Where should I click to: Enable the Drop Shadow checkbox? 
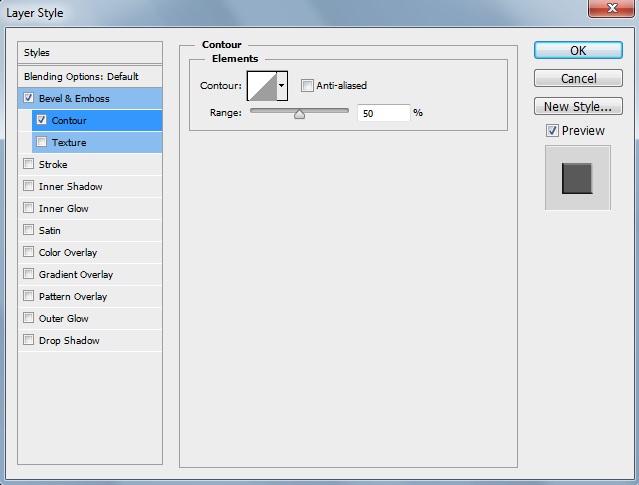tap(29, 340)
